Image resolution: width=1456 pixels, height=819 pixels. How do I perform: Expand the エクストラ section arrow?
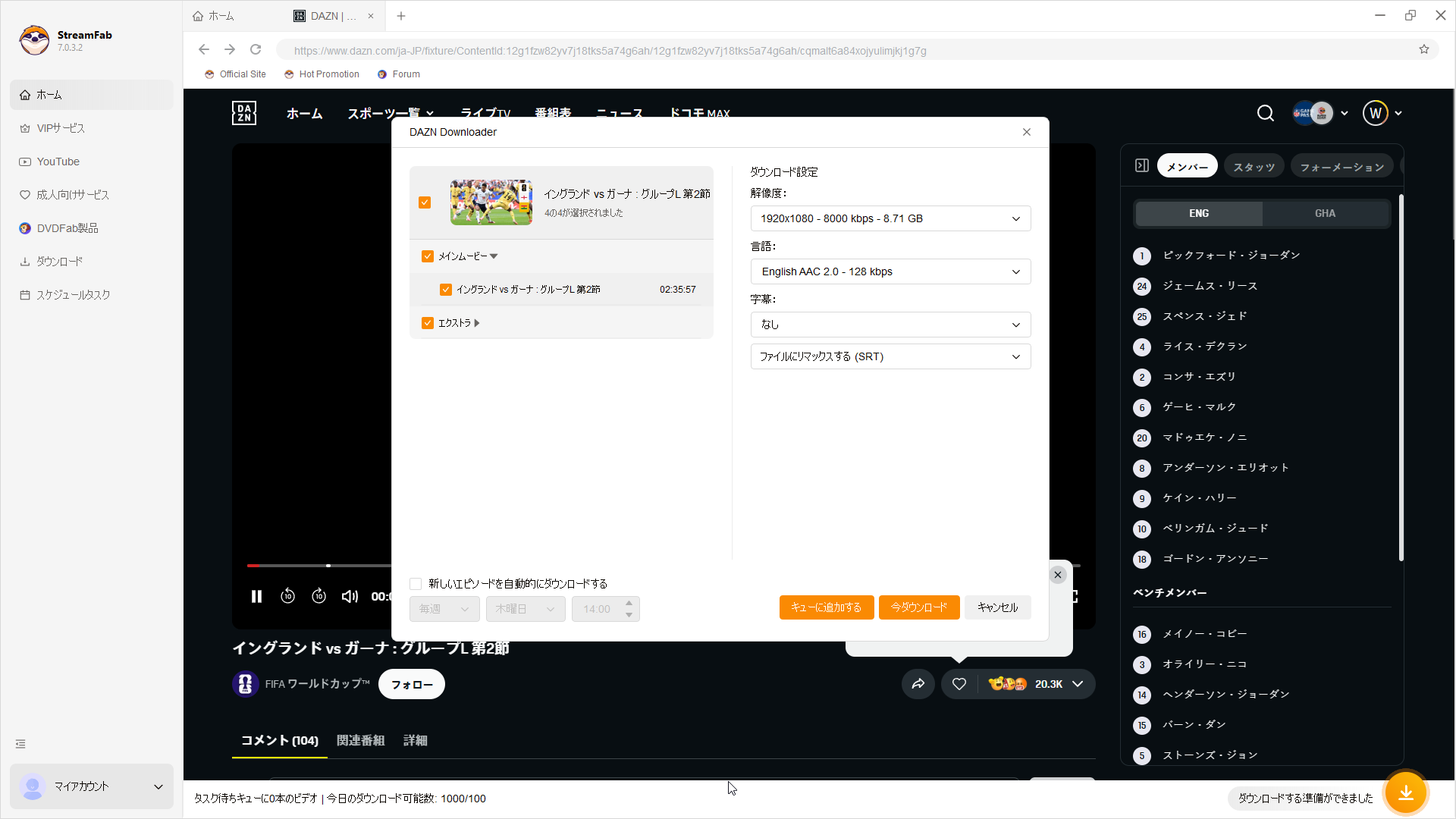tap(477, 323)
